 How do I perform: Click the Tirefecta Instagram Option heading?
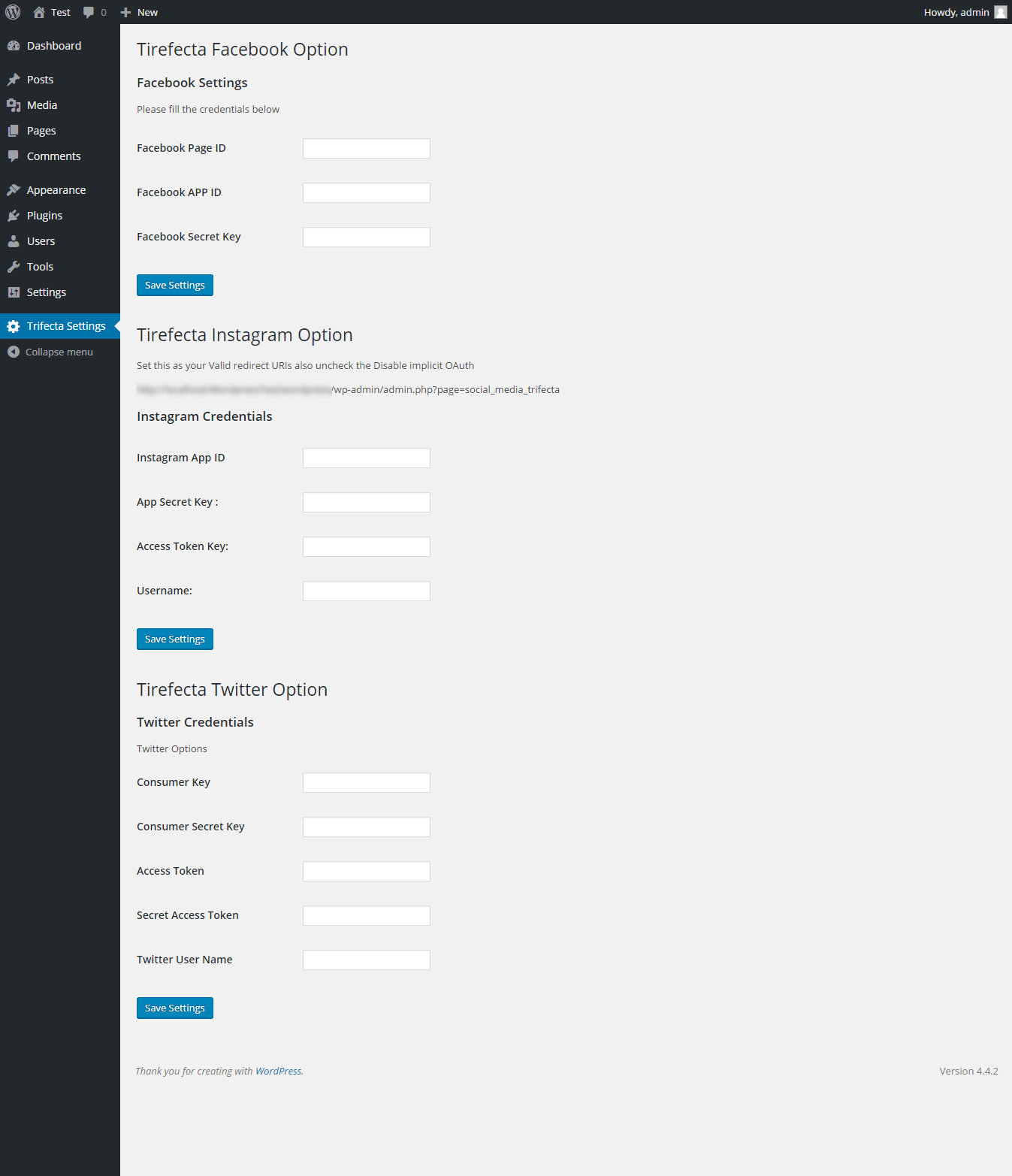pyautogui.click(x=245, y=335)
